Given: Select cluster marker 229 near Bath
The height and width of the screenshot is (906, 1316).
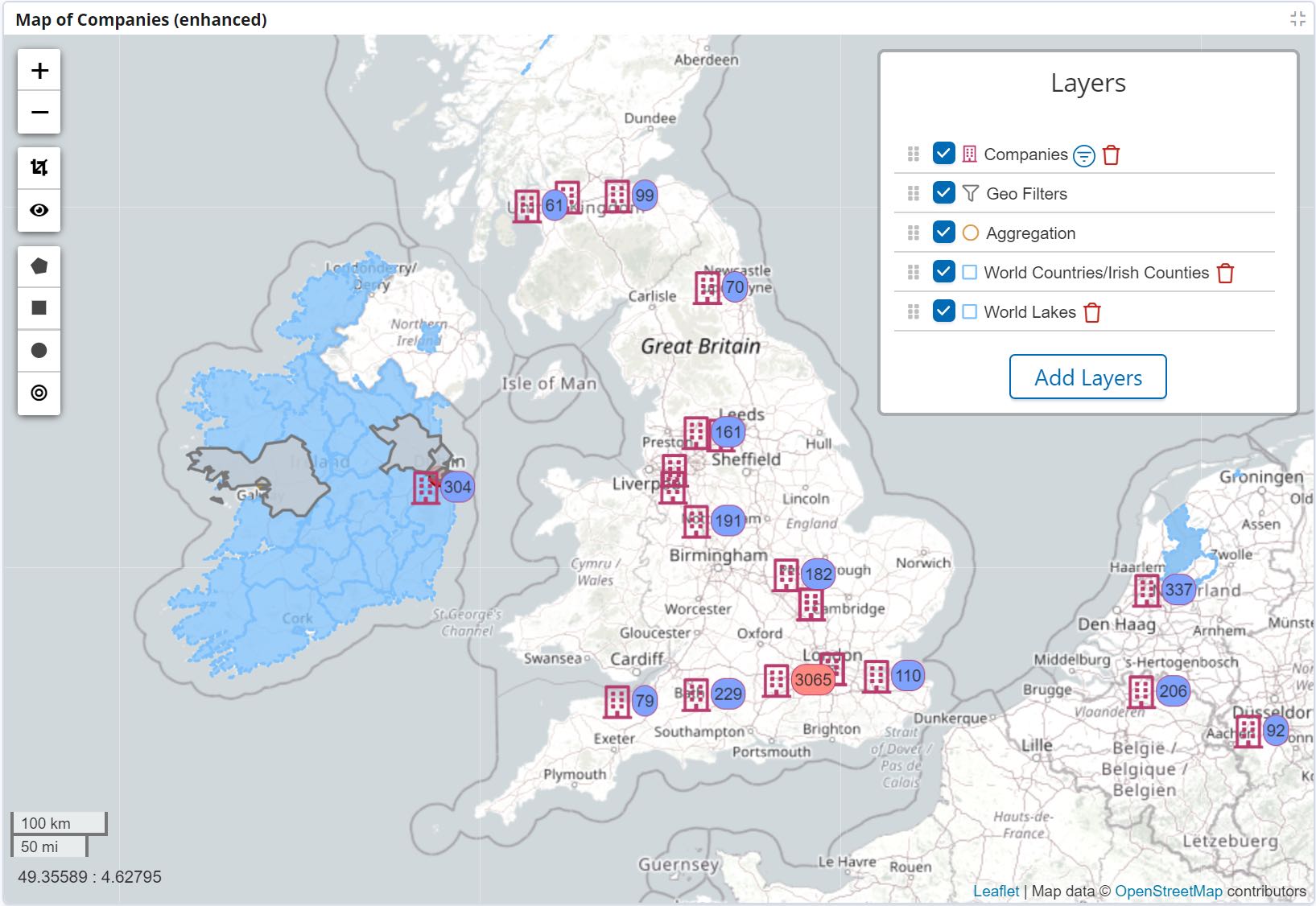Looking at the screenshot, I should (728, 694).
